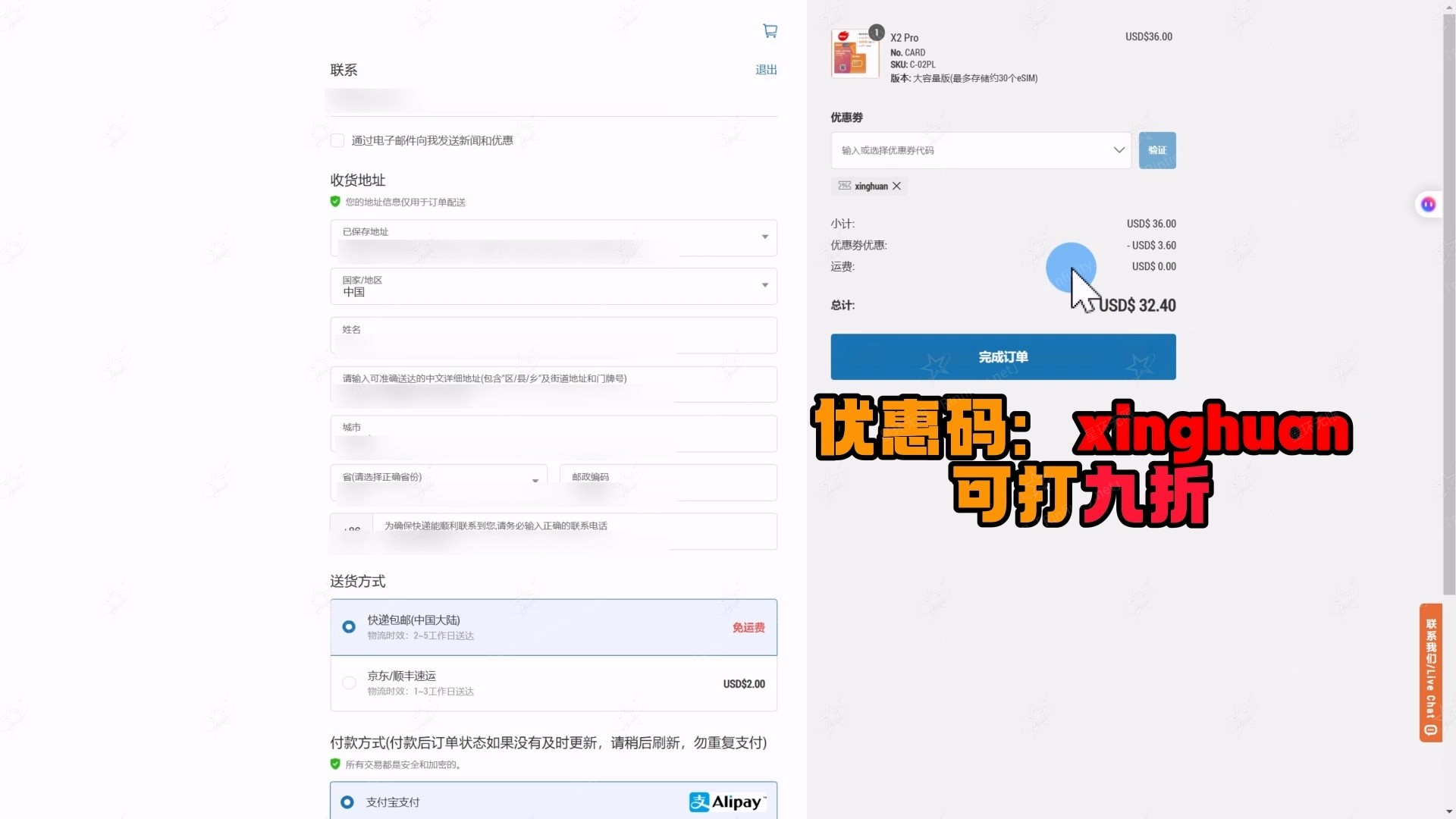Click the 邮政编码 postal code field

(x=668, y=482)
